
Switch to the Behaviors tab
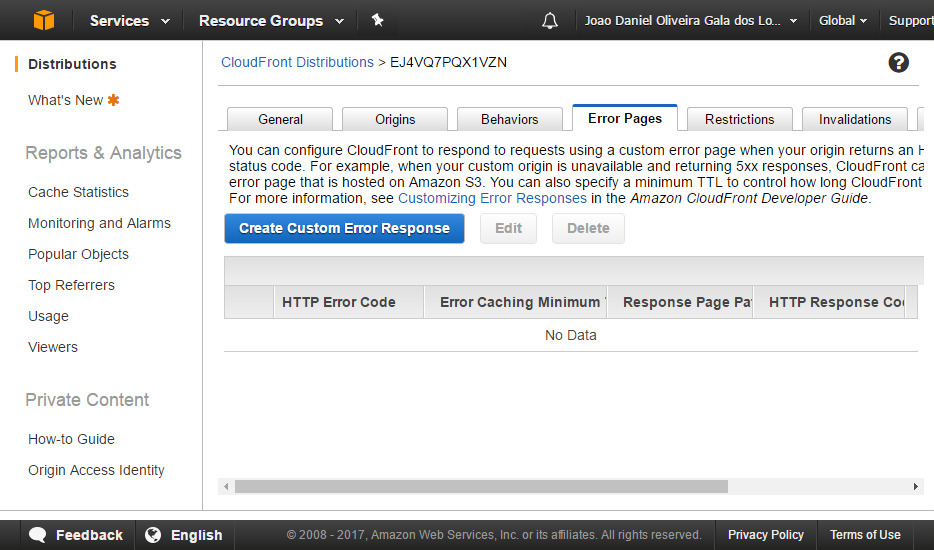pyautogui.click(x=509, y=119)
